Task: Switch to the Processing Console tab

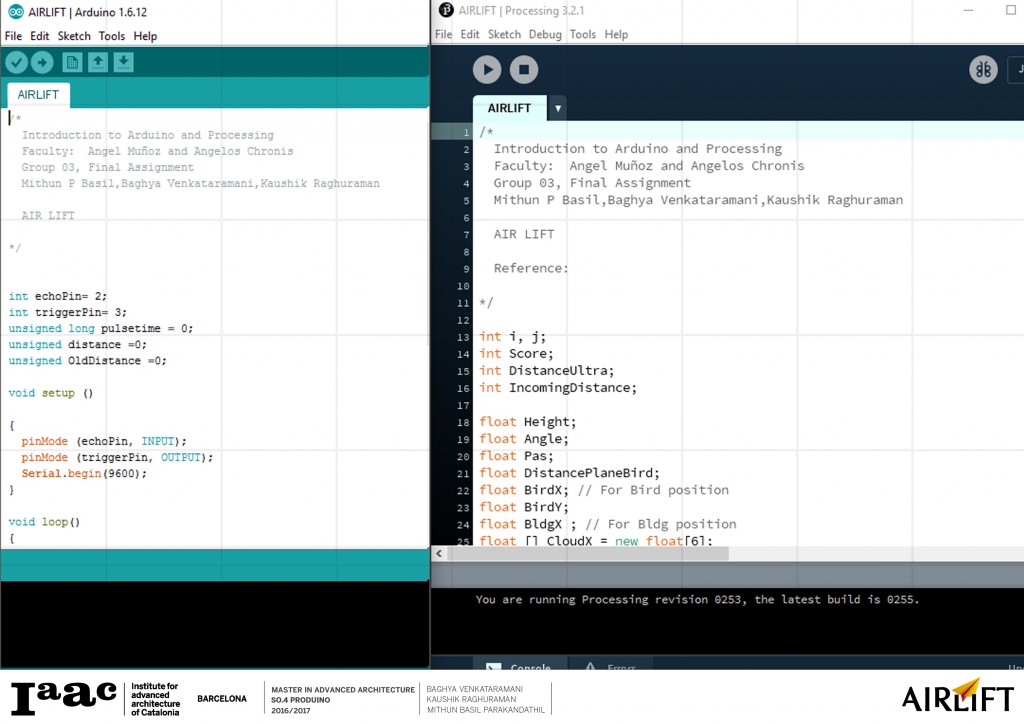Action: click(x=520, y=667)
